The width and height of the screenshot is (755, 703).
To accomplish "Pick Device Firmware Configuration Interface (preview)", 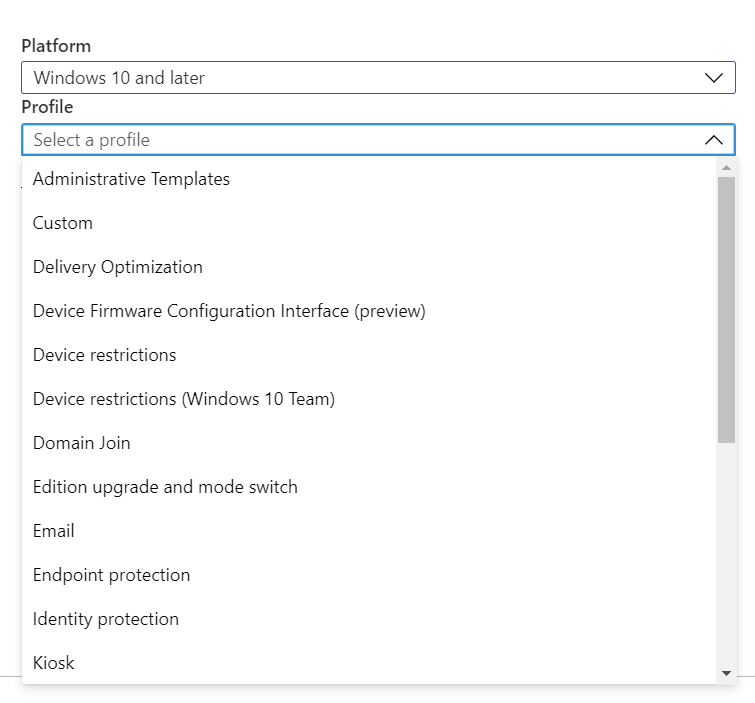I will point(229,311).
